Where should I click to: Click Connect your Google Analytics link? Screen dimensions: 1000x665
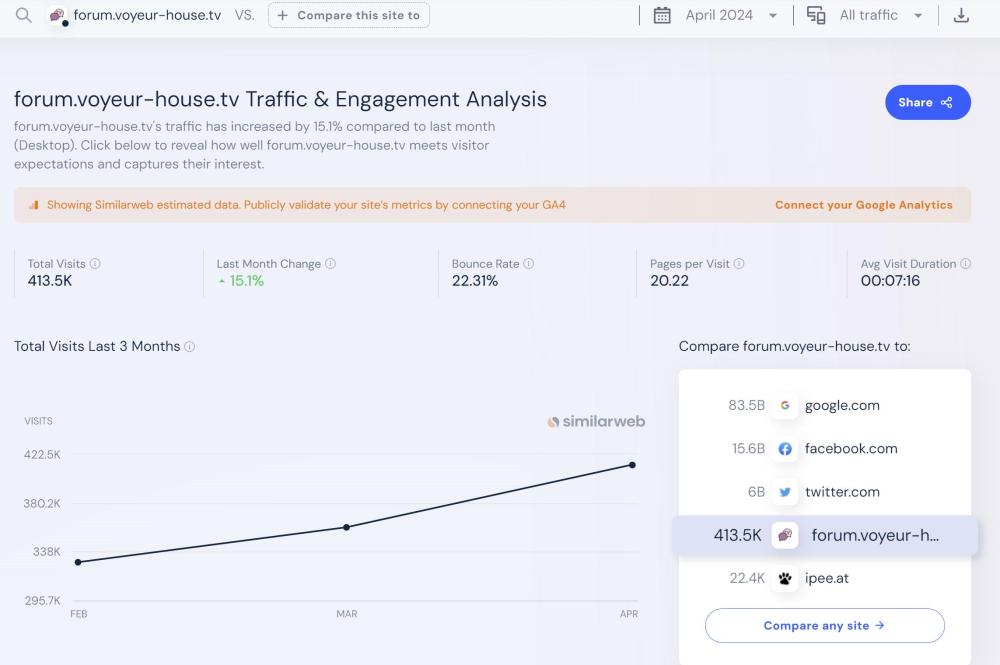863,205
